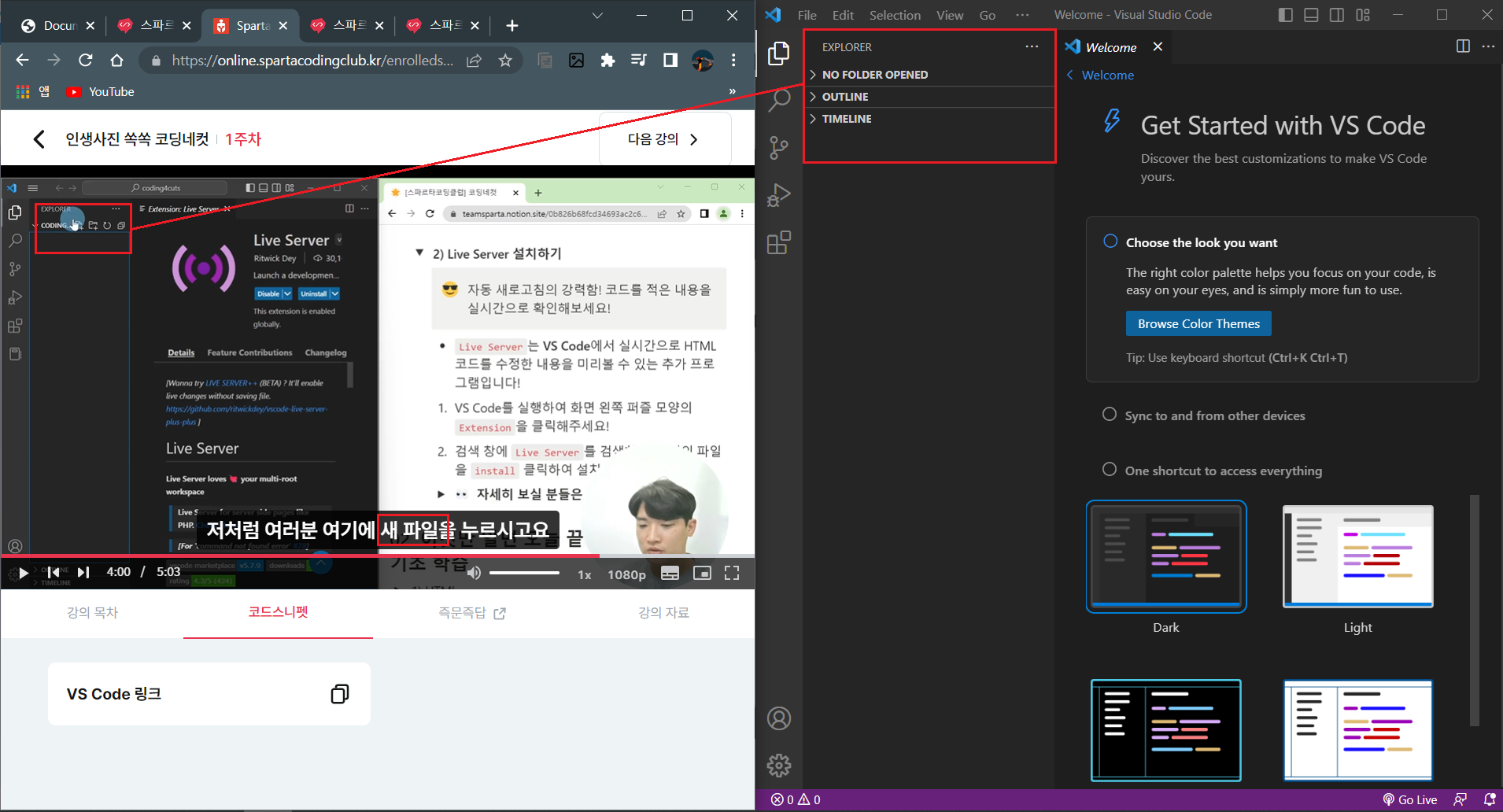Switch to the 코드스니펫 tab
Screen dimensions: 1503x812
pos(278,613)
